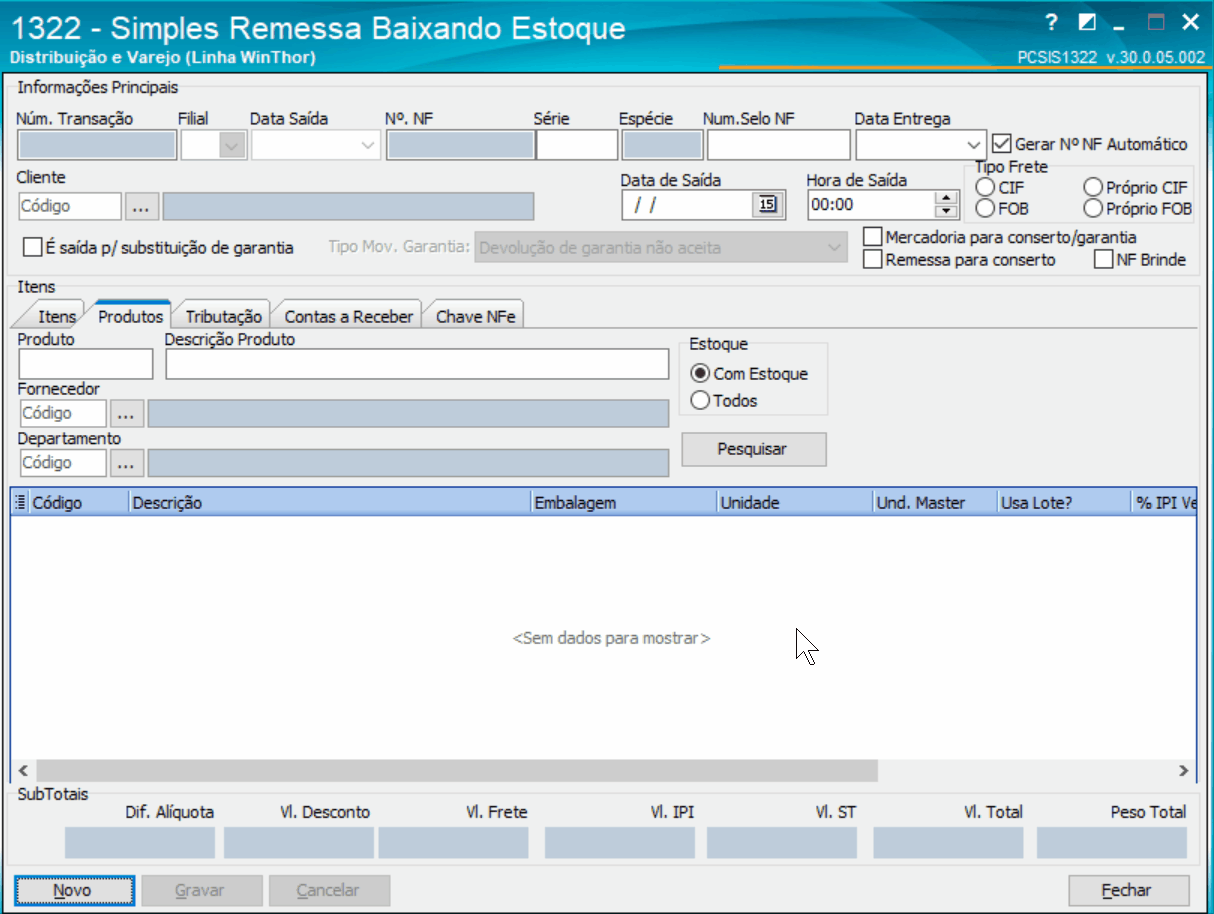Select FOB freight type
This screenshot has height=914, width=1214.
pos(986,209)
